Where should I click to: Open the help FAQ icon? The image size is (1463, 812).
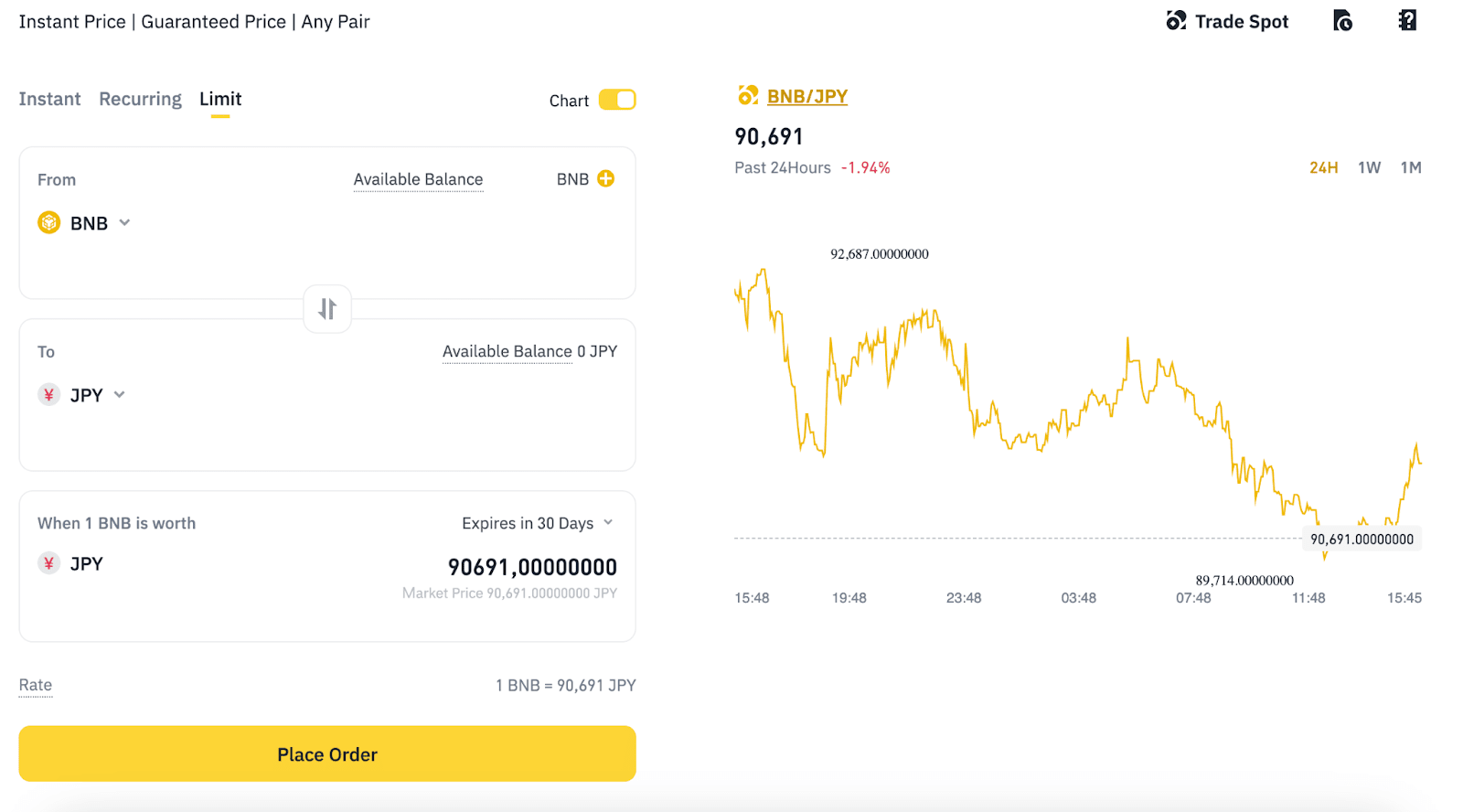pyautogui.click(x=1407, y=21)
